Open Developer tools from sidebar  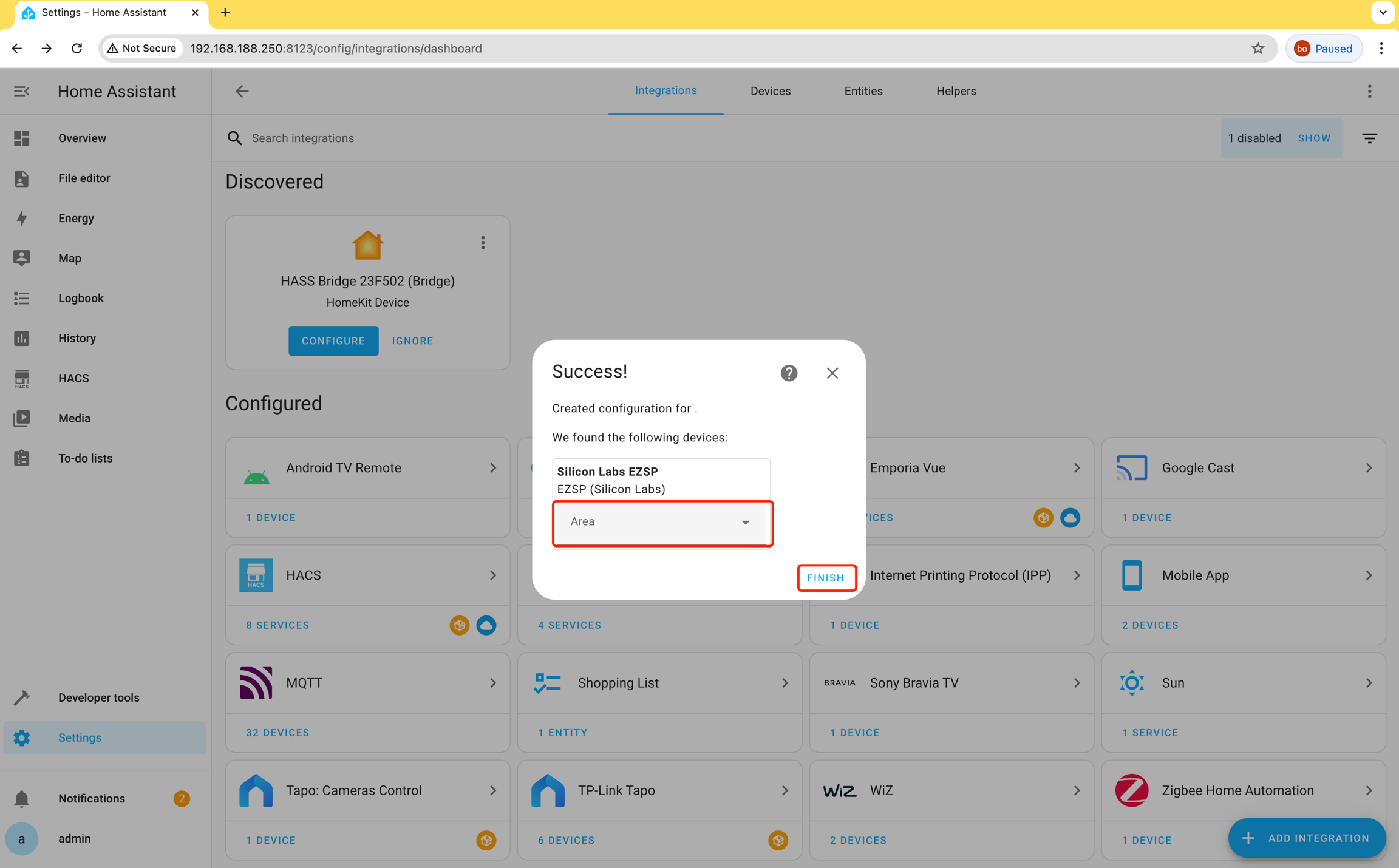click(98, 697)
